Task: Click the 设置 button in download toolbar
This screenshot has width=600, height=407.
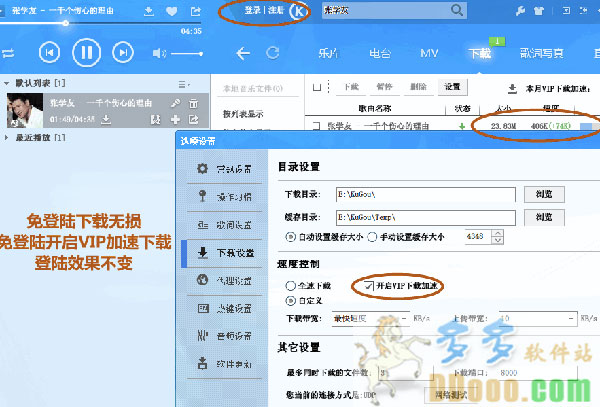Action: [x=452, y=87]
